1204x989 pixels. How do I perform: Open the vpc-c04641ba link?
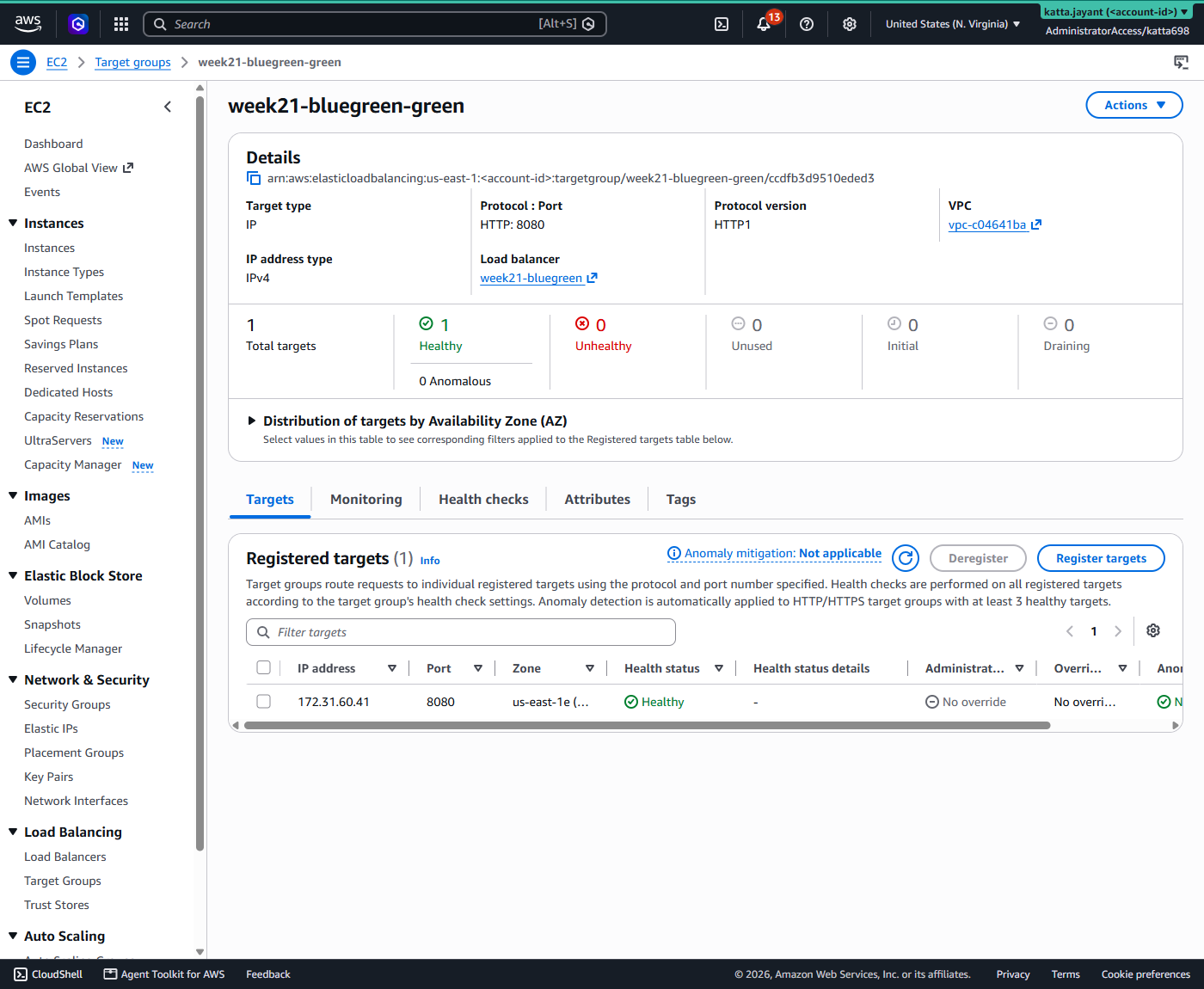[x=995, y=224]
